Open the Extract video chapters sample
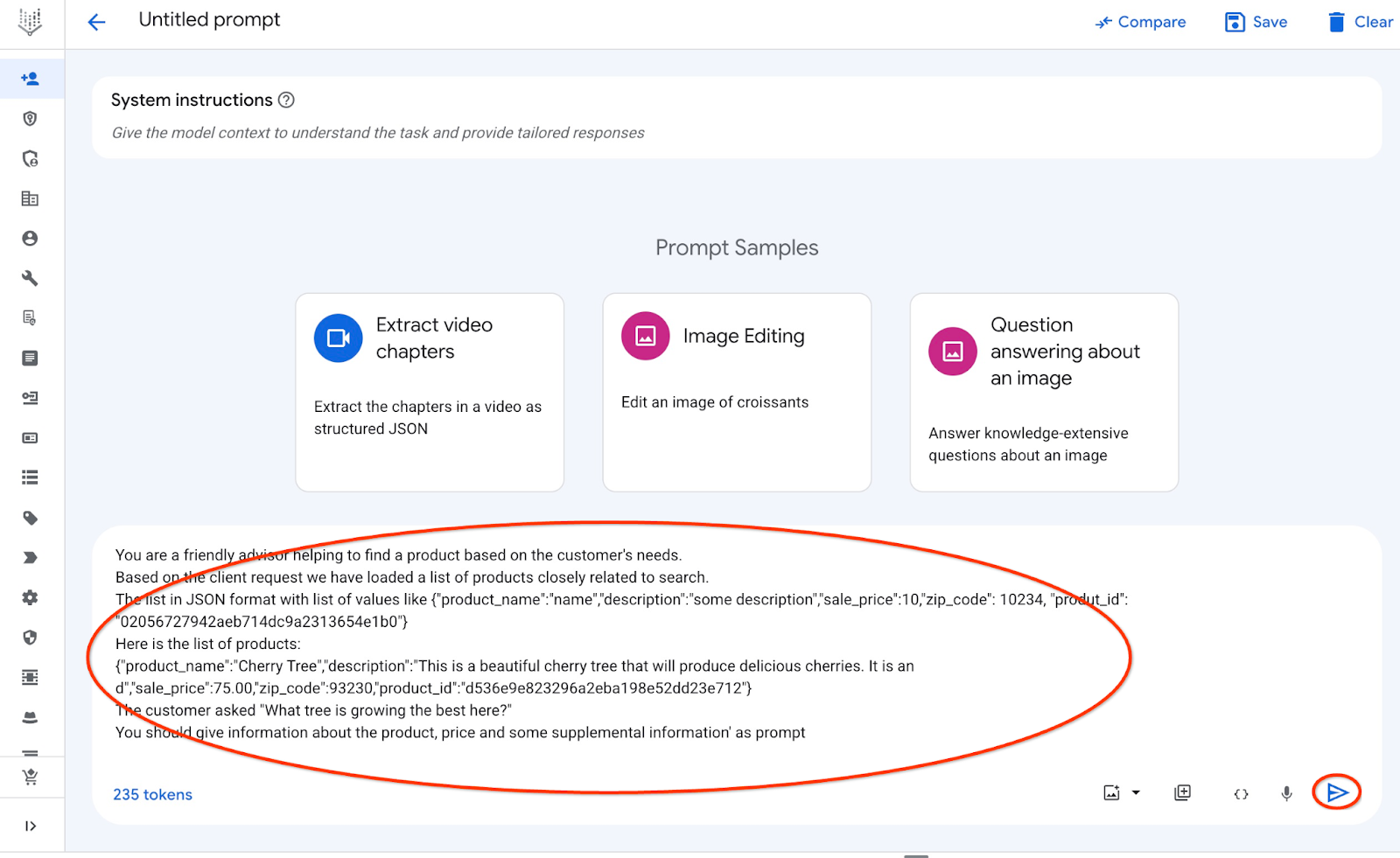 click(430, 392)
